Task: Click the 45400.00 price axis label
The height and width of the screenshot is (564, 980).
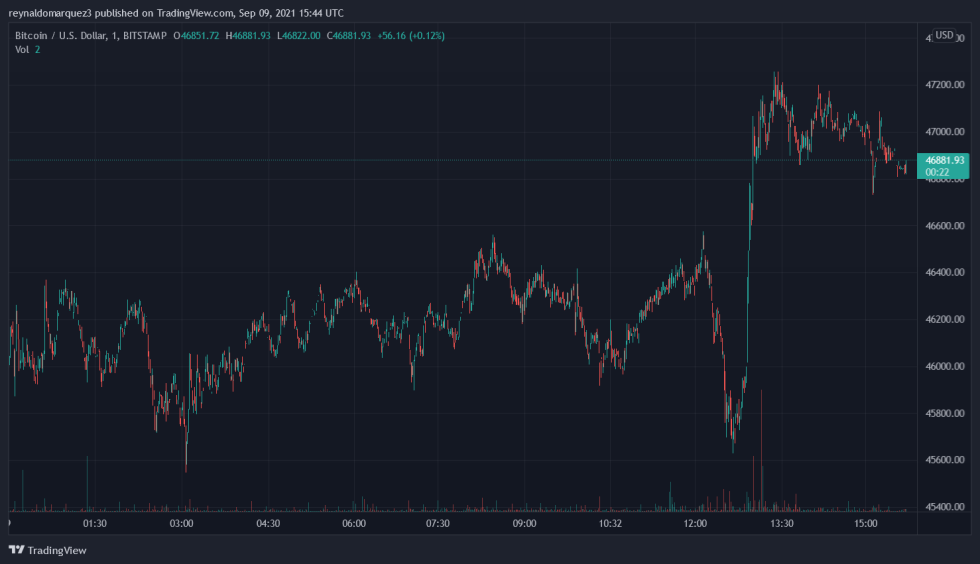Action: [945, 508]
